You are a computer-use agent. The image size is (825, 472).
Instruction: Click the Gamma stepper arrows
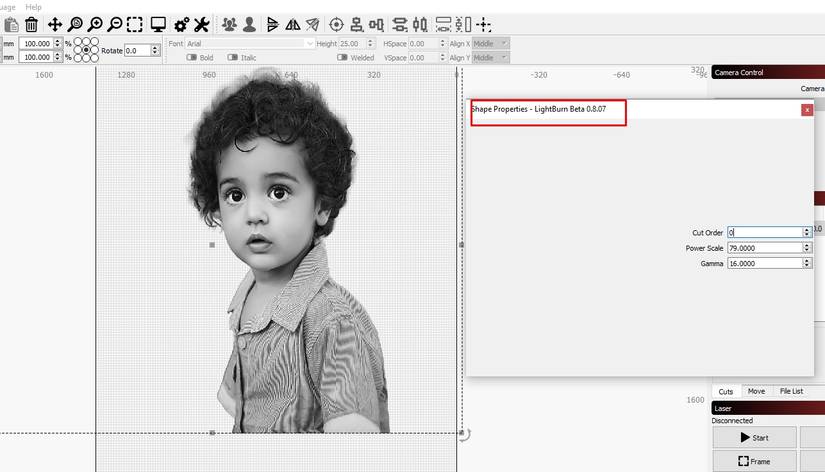(807, 263)
